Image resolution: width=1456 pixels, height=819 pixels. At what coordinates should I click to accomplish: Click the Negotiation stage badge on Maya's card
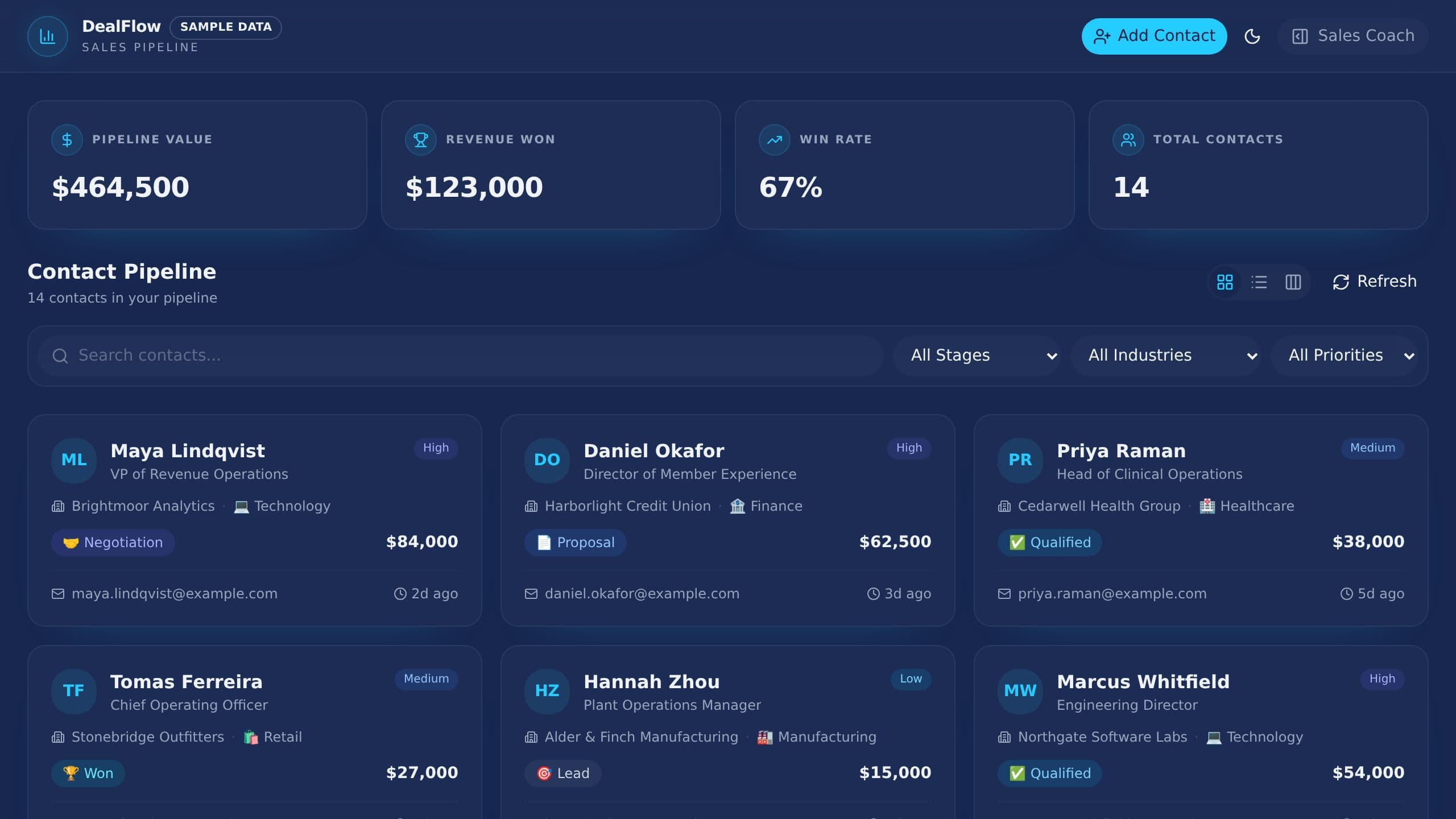[113, 543]
